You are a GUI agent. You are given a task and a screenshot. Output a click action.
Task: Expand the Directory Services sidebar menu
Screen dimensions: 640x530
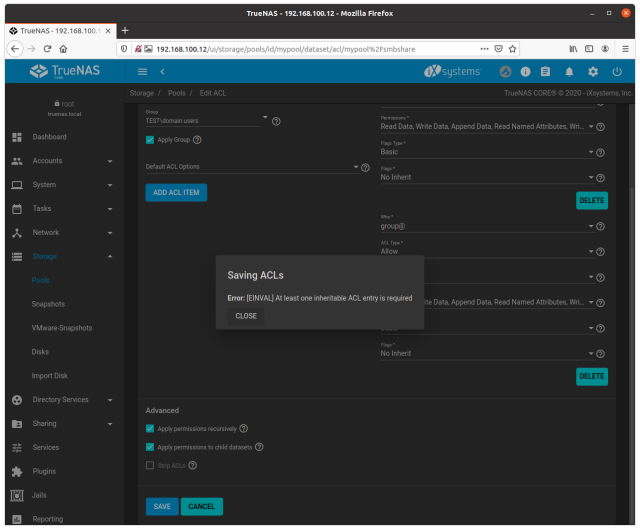coord(62,400)
